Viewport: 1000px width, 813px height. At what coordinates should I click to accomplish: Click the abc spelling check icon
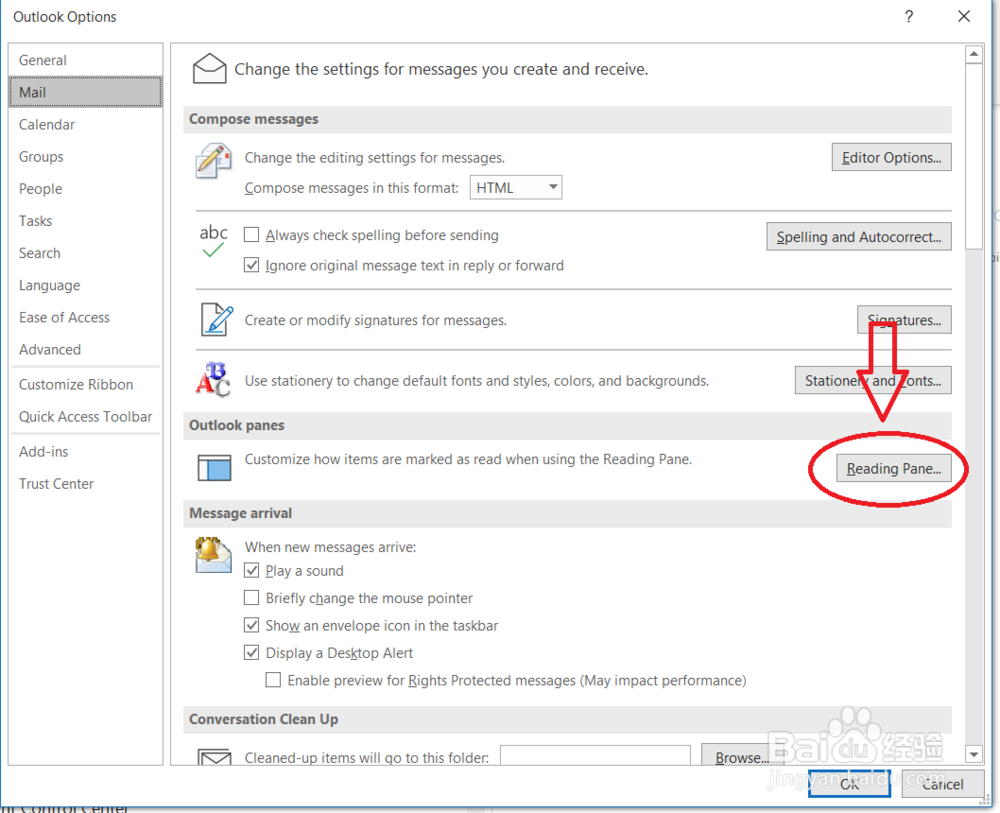[x=213, y=241]
